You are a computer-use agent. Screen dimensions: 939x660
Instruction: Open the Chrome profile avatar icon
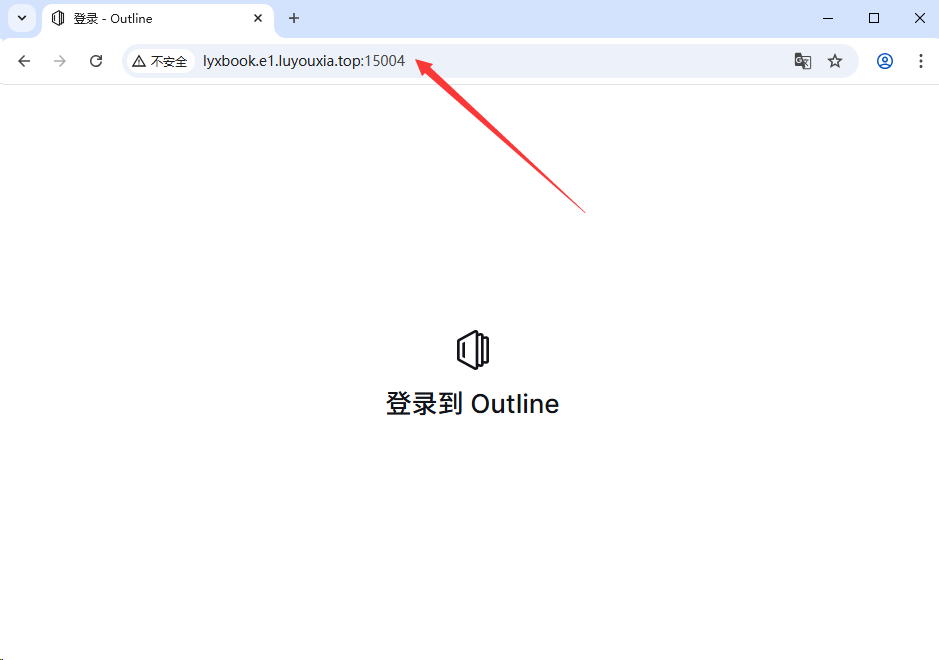click(x=885, y=61)
